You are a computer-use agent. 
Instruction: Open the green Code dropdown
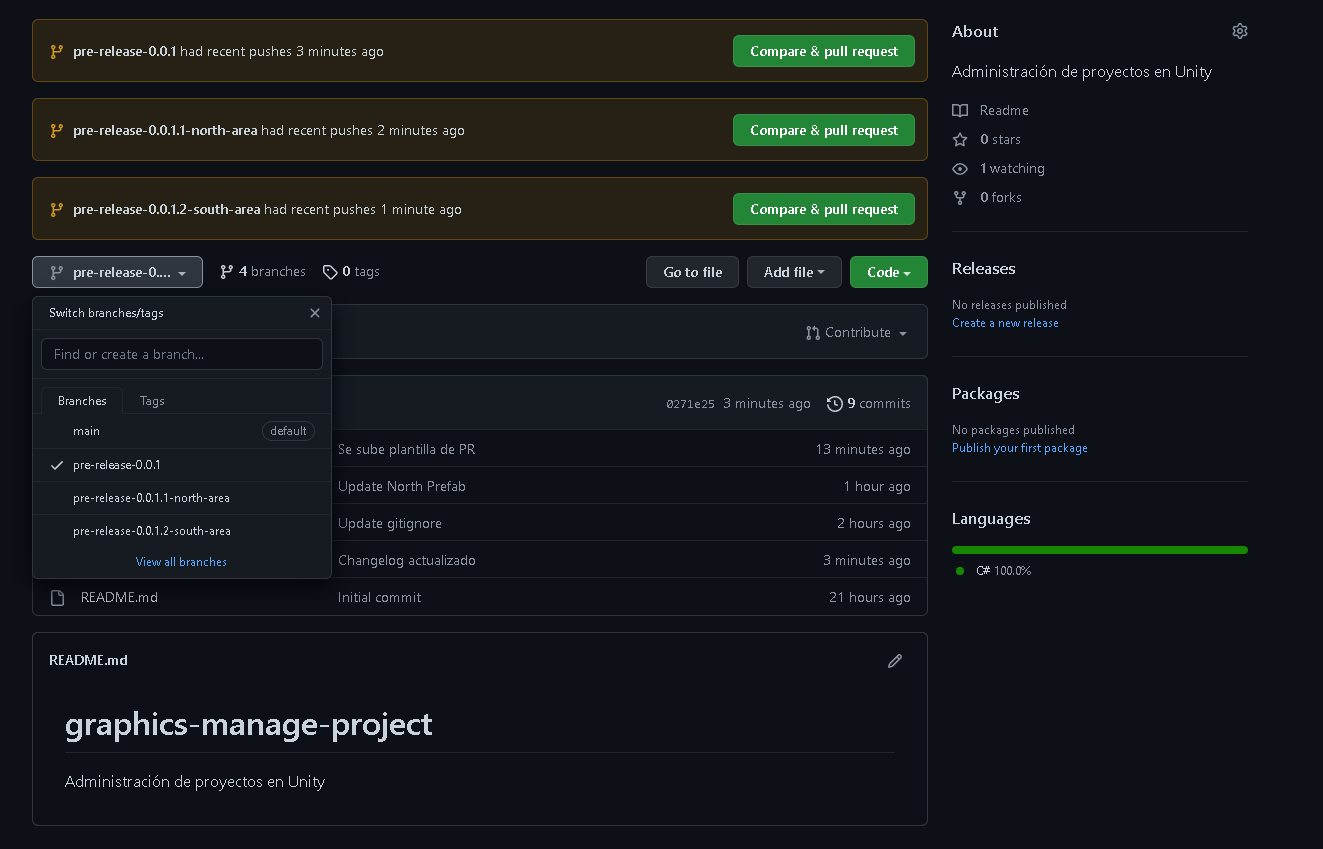[888, 272]
